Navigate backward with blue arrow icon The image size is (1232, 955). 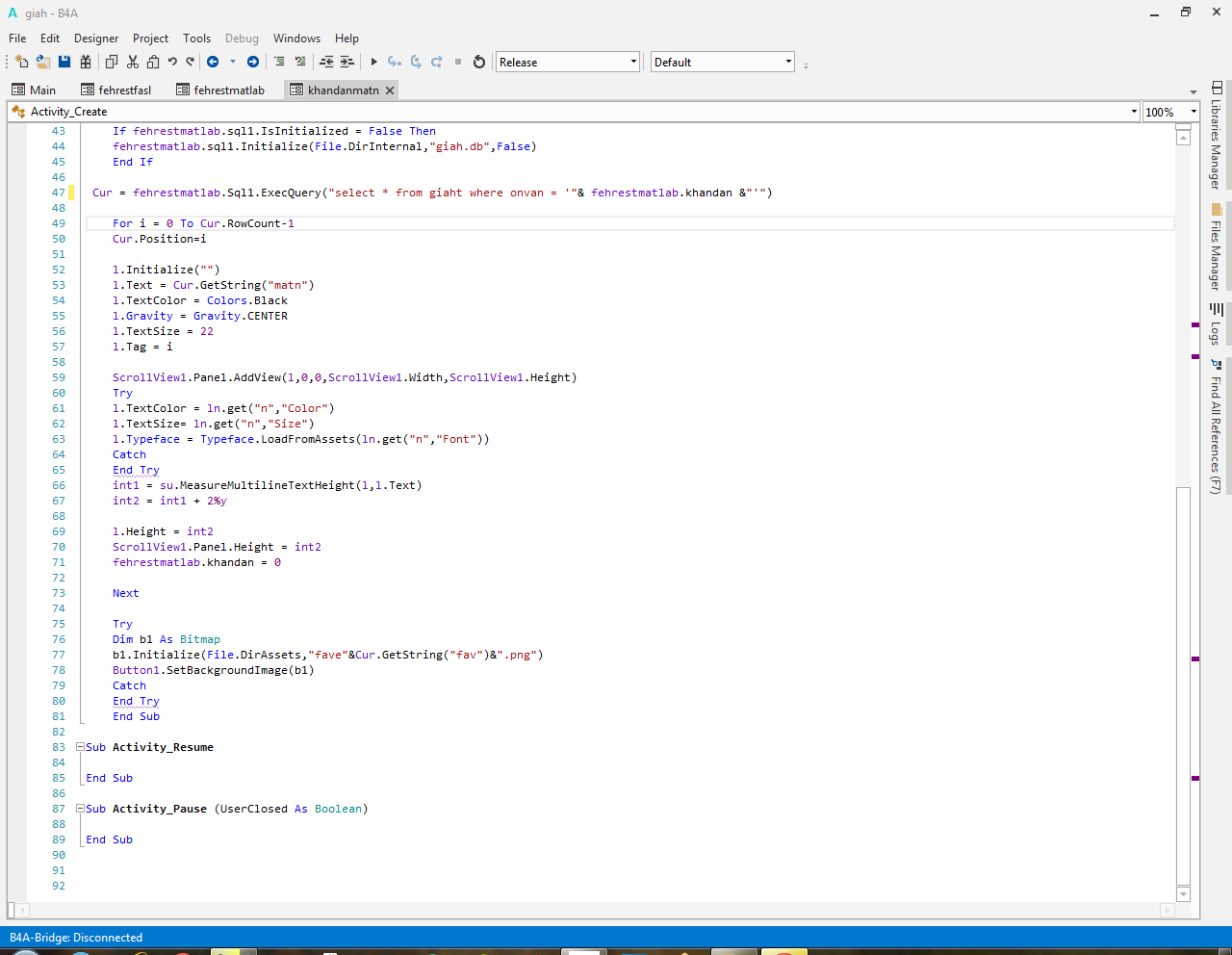pyautogui.click(x=213, y=62)
